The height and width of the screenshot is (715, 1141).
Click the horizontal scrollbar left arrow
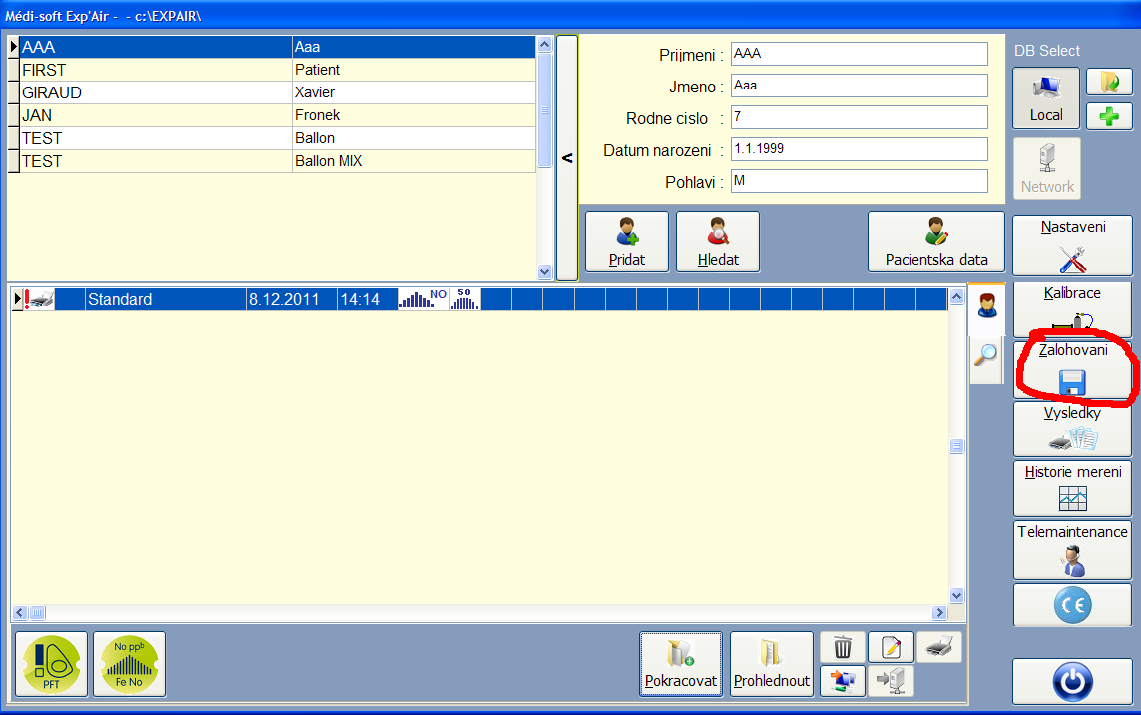tap(20, 612)
